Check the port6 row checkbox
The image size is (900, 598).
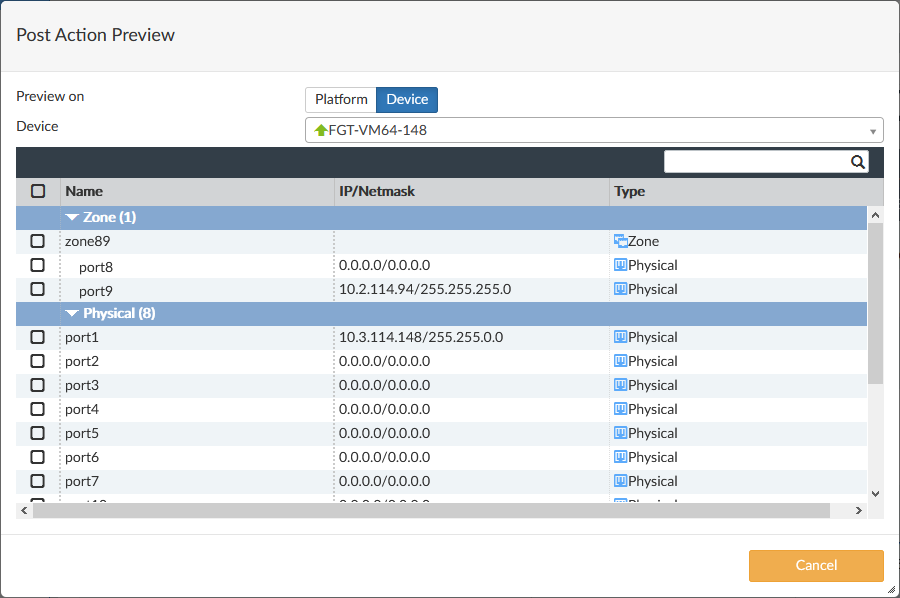click(x=37, y=457)
